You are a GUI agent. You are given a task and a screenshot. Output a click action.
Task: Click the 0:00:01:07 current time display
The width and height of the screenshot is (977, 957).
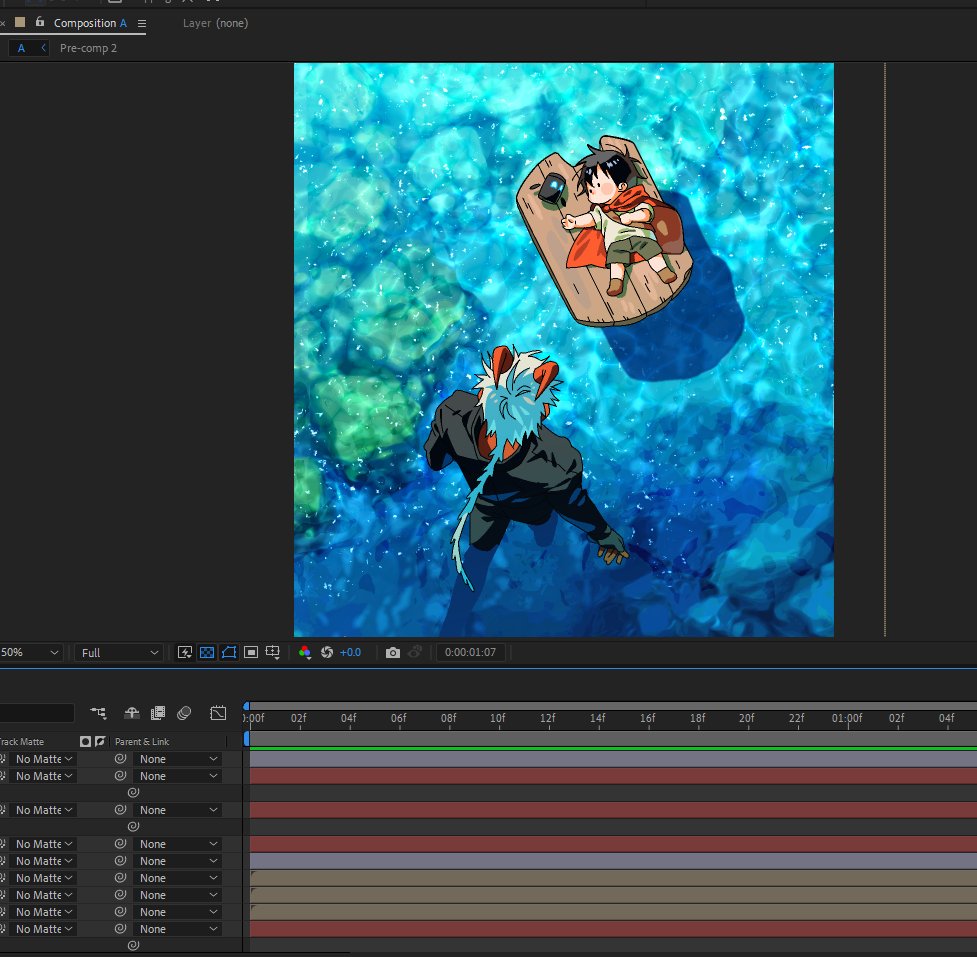coord(470,652)
